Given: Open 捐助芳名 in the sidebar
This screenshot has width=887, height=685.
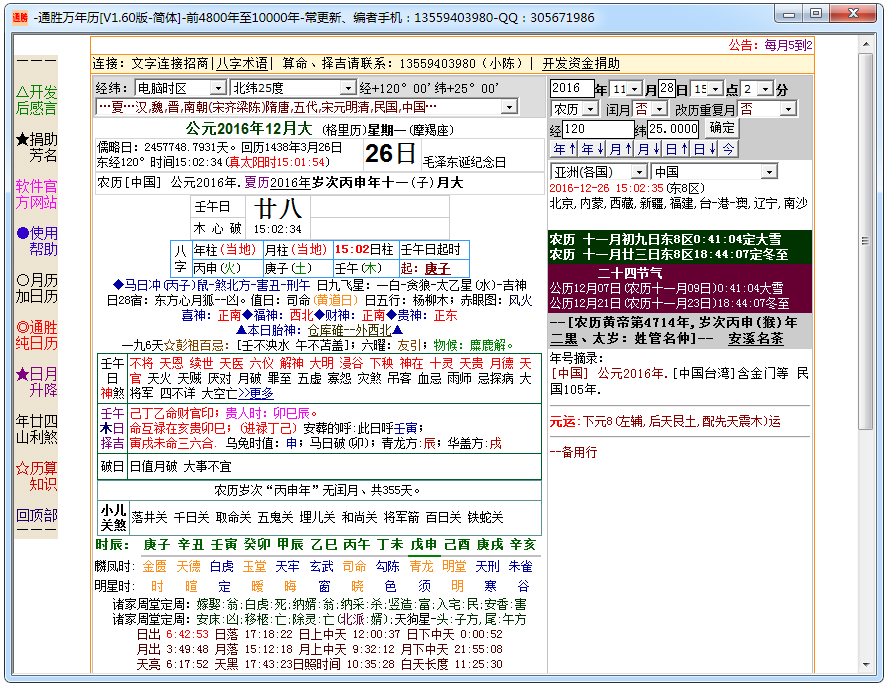Looking at the screenshot, I should (37, 147).
